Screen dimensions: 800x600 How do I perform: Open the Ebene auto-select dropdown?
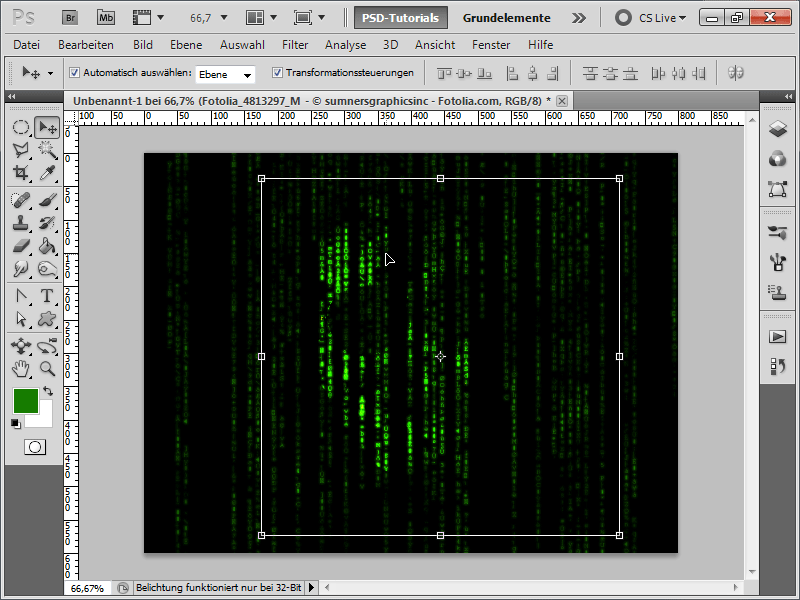(225, 74)
